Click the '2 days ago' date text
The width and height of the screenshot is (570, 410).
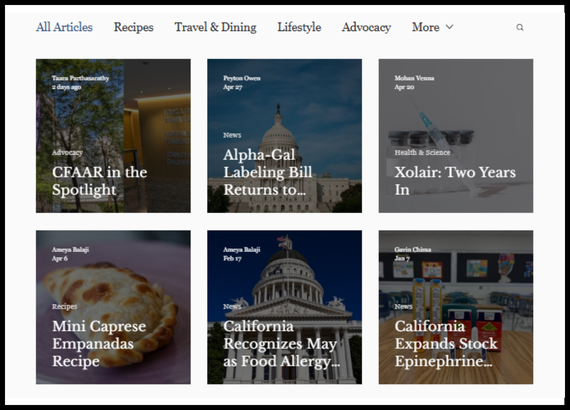pos(67,87)
